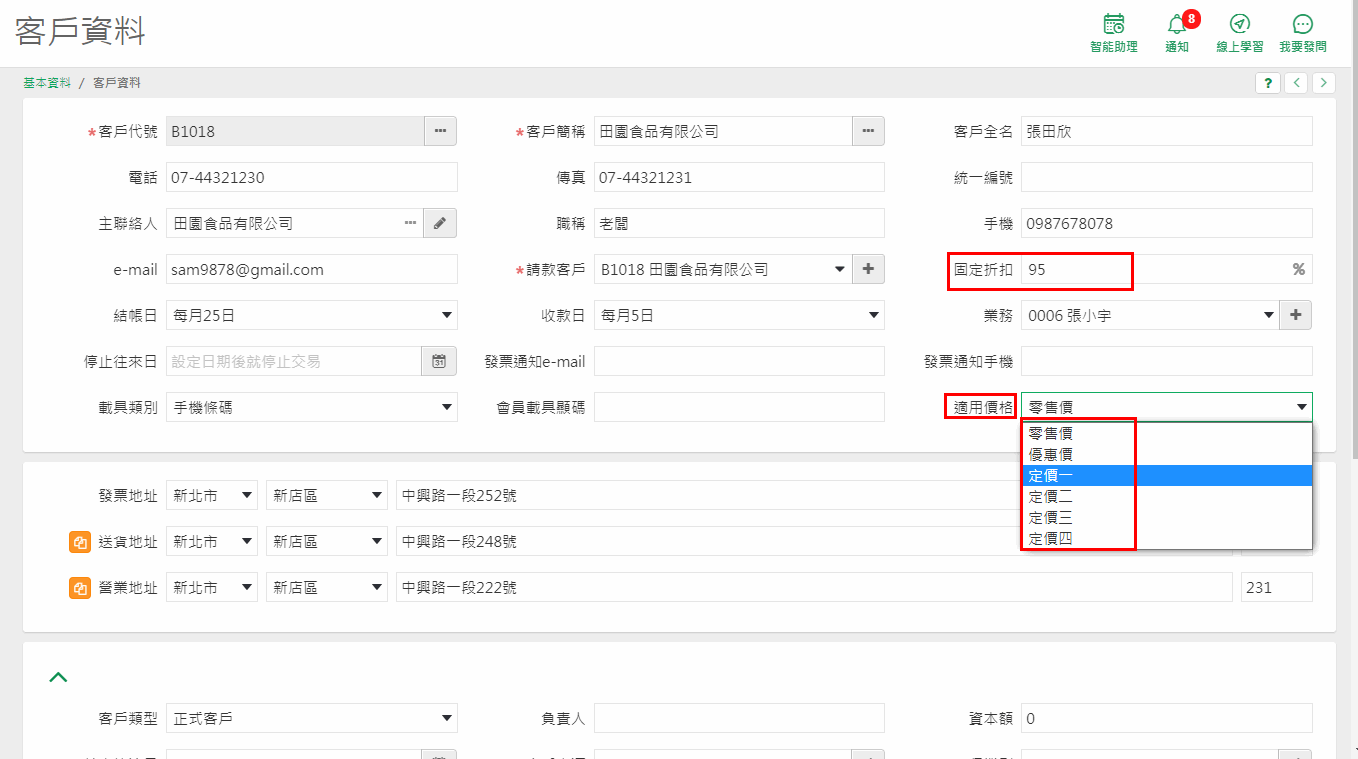The image size is (1358, 759).
Task: Open the 結帳日 dropdown
Action: 312,315
